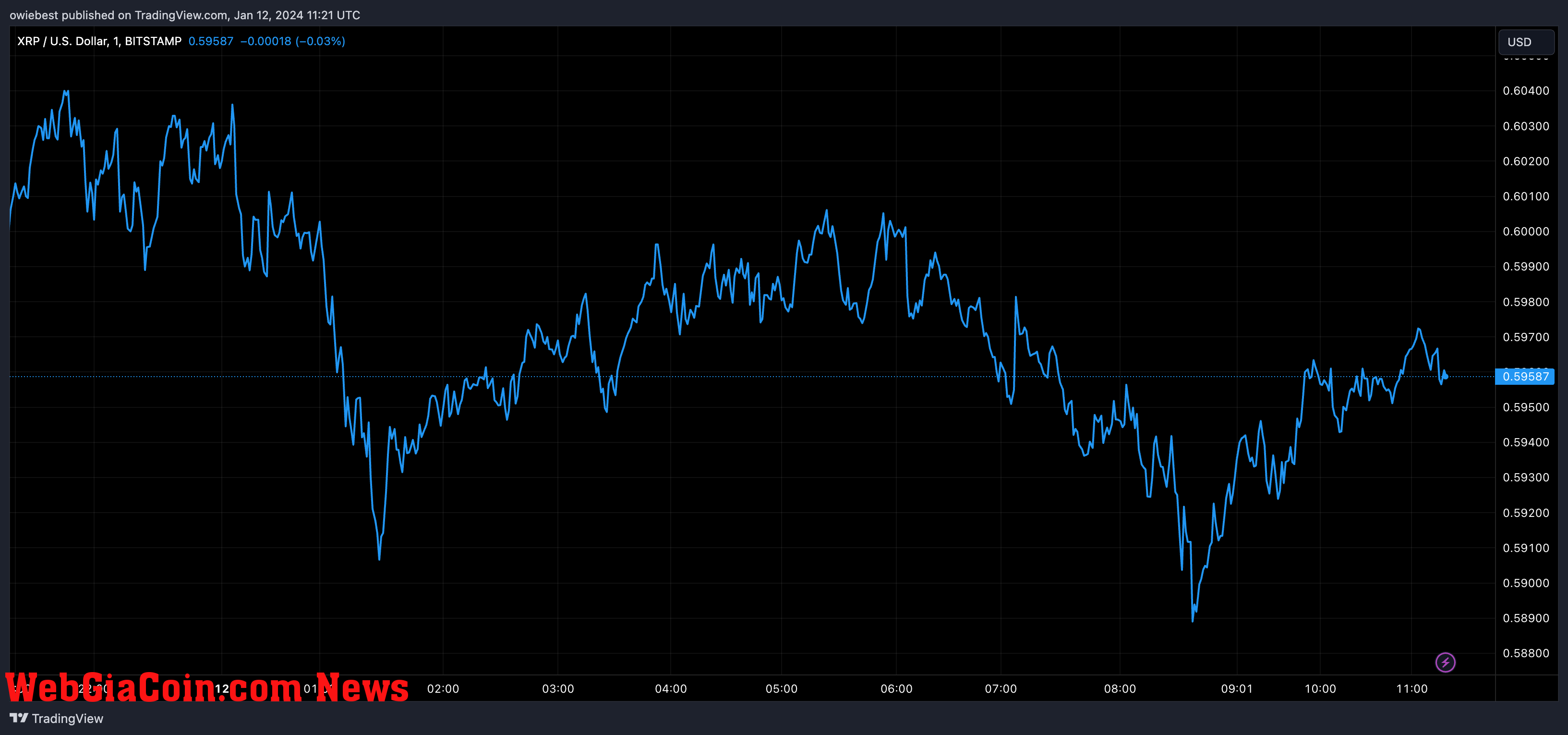The width and height of the screenshot is (1568, 735).
Task: Click the 0.60100 price axis label
Action: (x=1526, y=196)
